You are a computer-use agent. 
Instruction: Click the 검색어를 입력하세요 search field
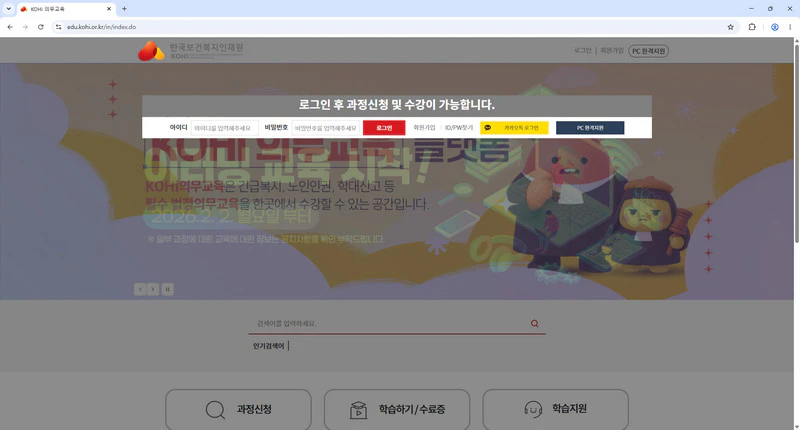coord(388,323)
